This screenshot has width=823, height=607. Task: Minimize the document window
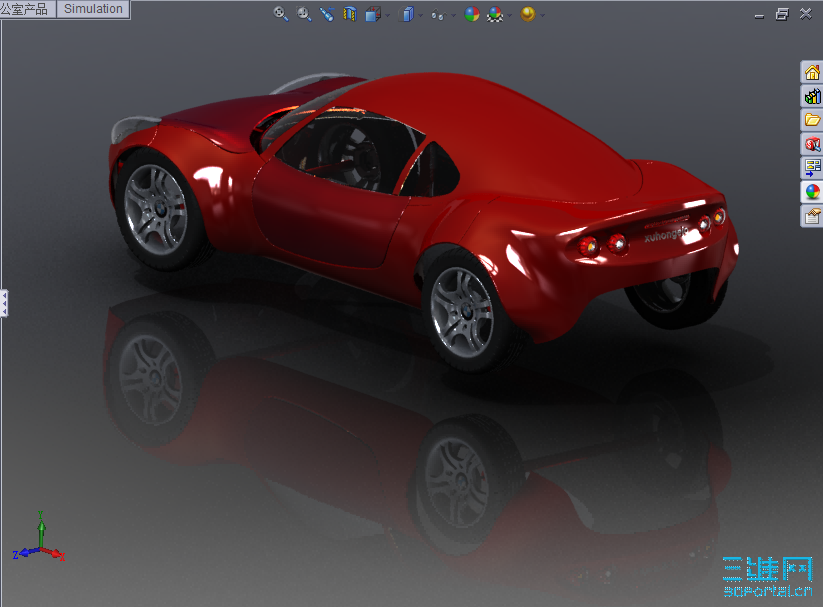tap(759, 15)
